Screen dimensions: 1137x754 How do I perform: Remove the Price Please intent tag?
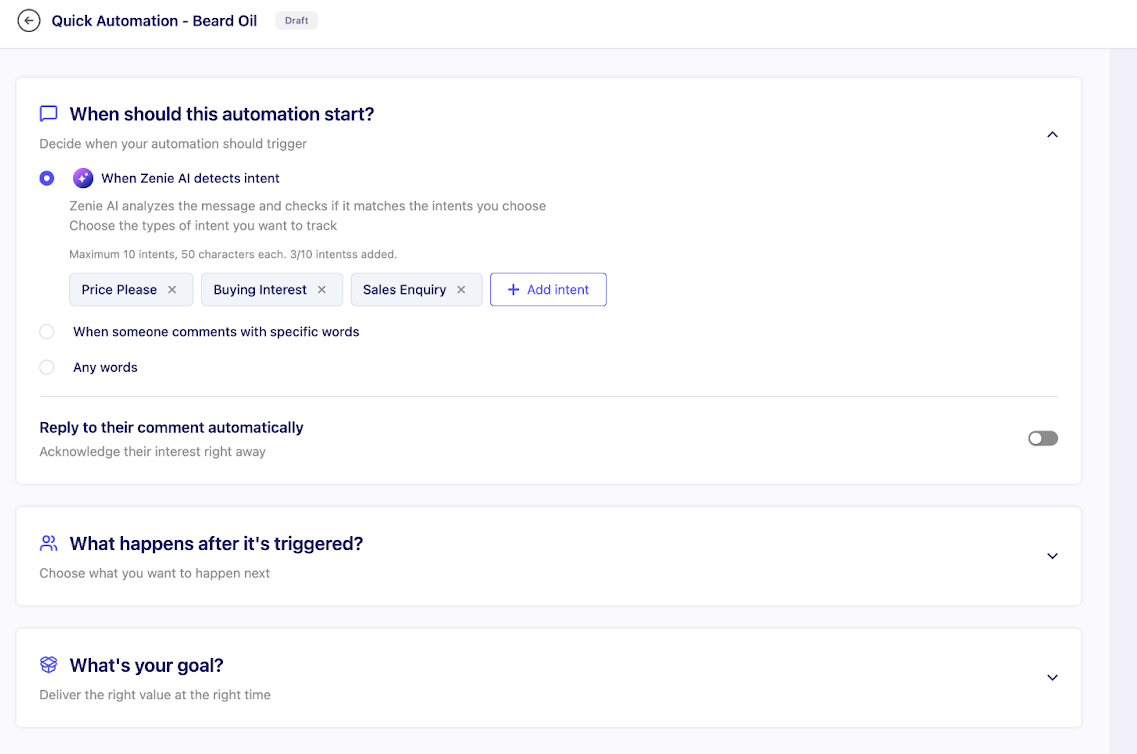[172, 290]
